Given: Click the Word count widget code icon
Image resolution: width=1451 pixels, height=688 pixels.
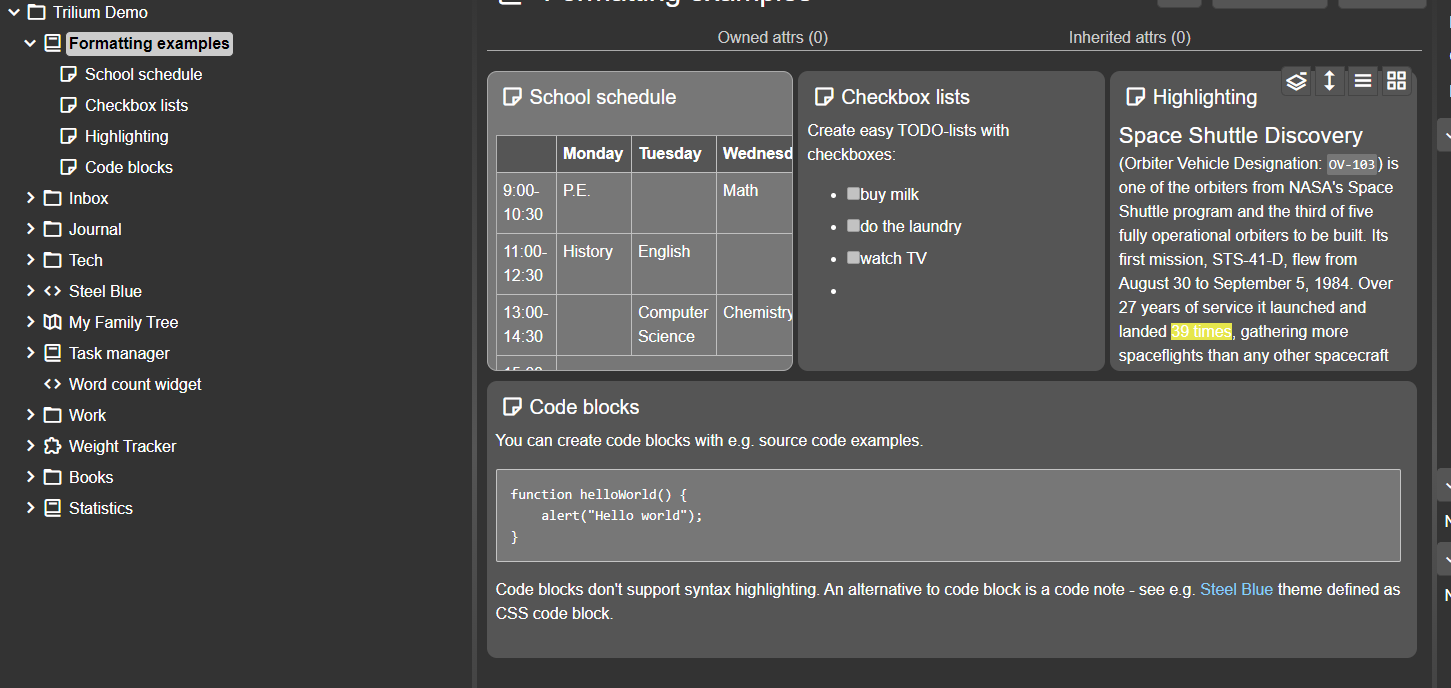Looking at the screenshot, I should [53, 384].
